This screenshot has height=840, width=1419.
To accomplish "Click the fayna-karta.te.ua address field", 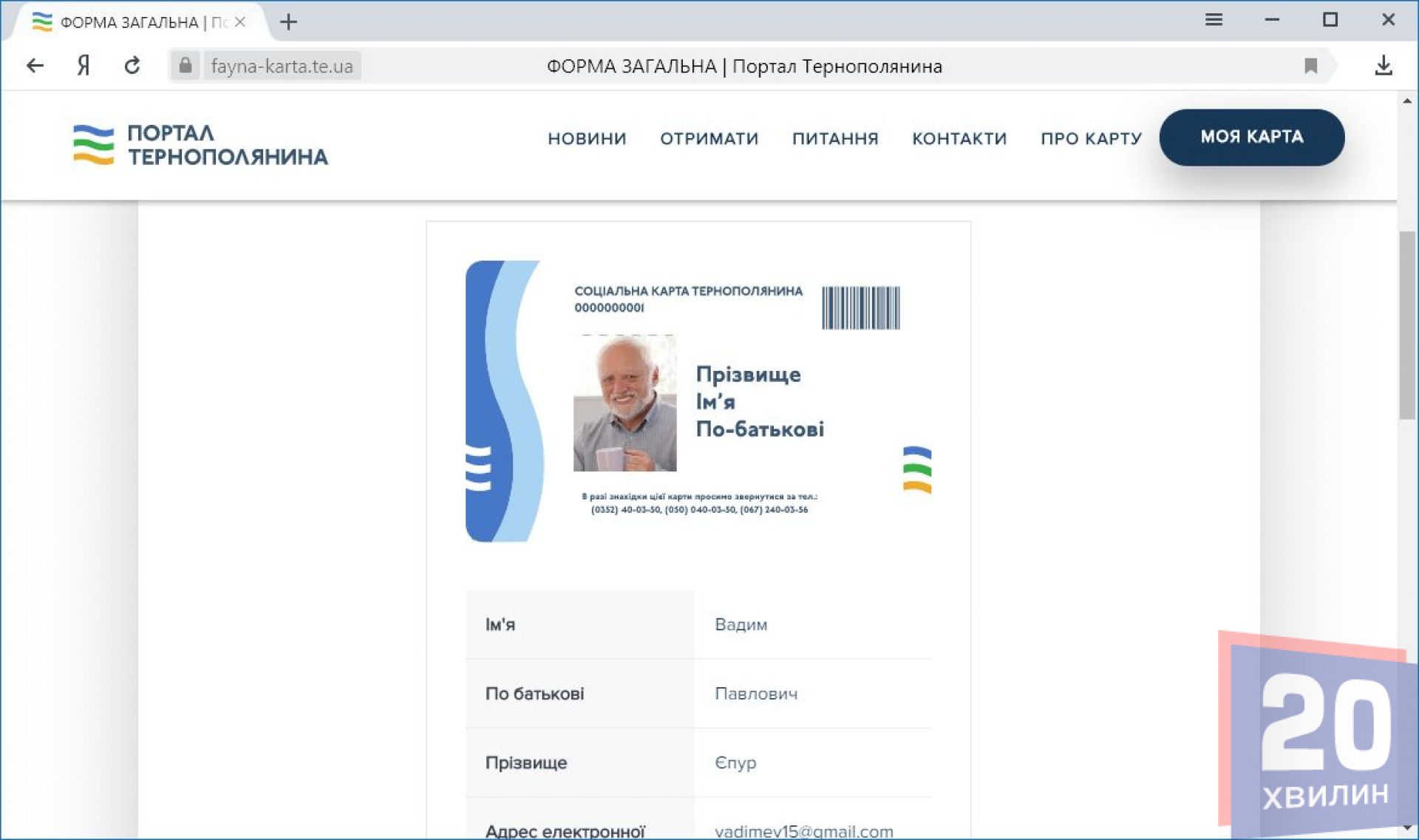I will coord(282,66).
